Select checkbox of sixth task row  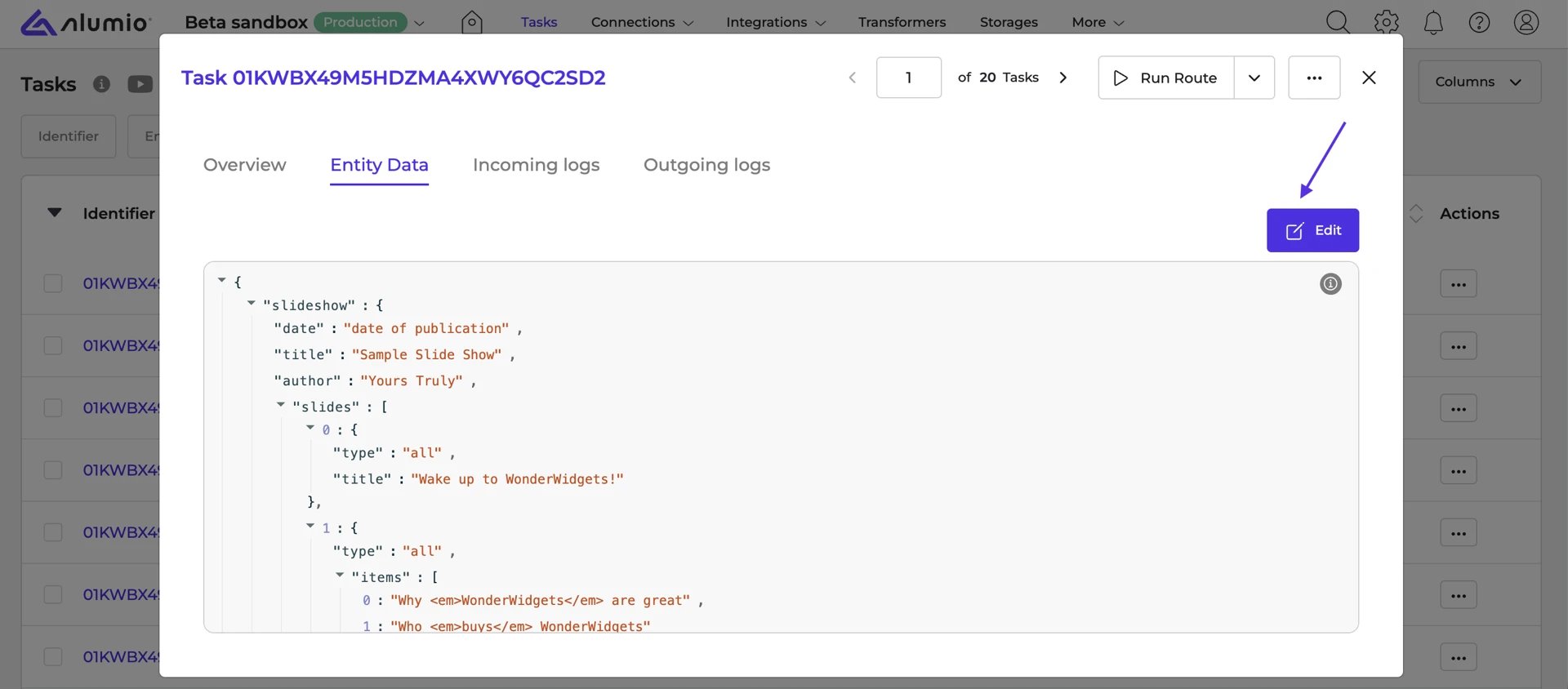(x=53, y=594)
